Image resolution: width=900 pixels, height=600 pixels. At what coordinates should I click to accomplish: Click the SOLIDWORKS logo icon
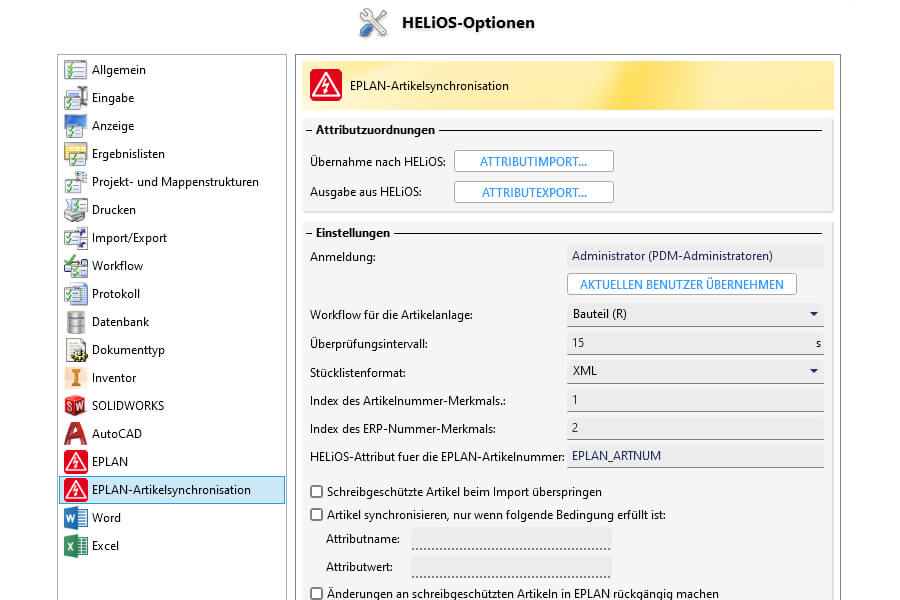click(75, 406)
